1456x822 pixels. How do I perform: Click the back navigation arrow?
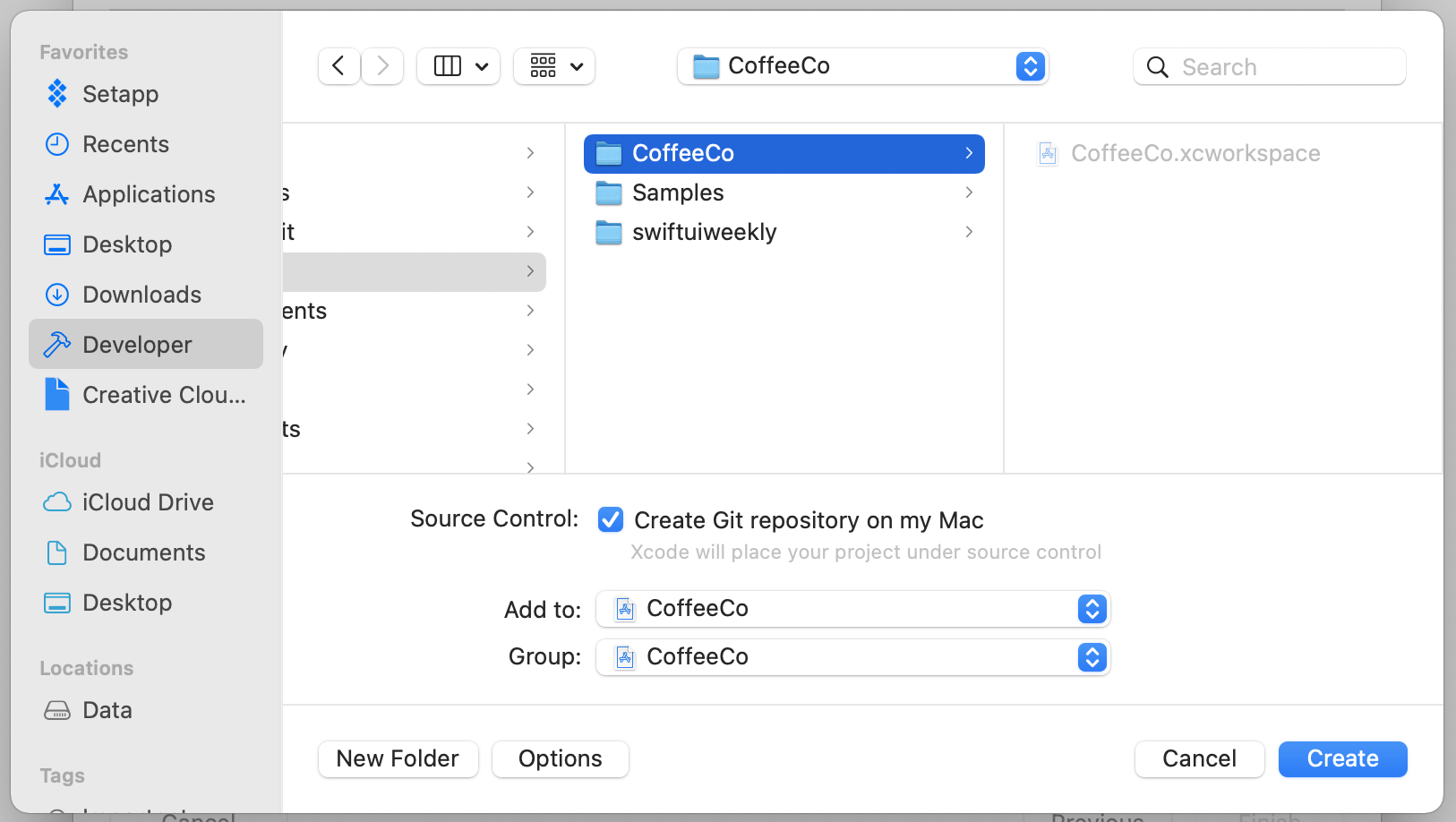click(338, 66)
